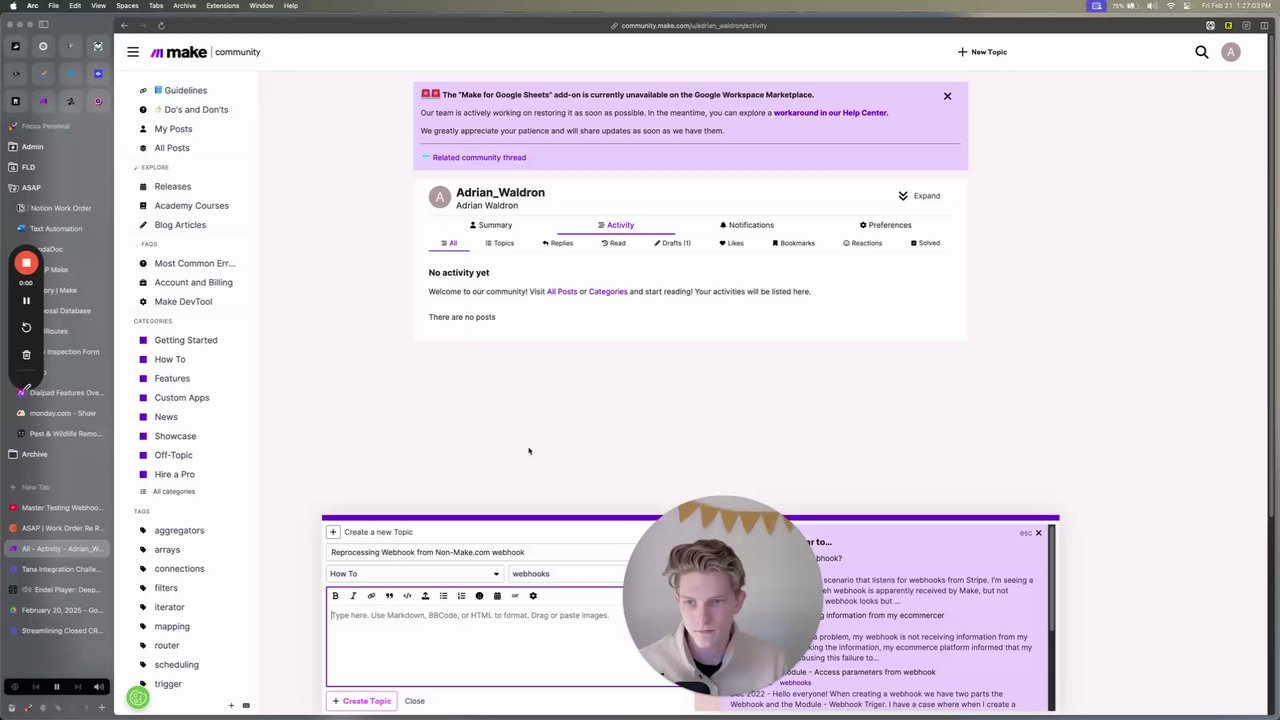The image size is (1280, 720).
Task: Expand the user profile details
Action: coord(919,196)
